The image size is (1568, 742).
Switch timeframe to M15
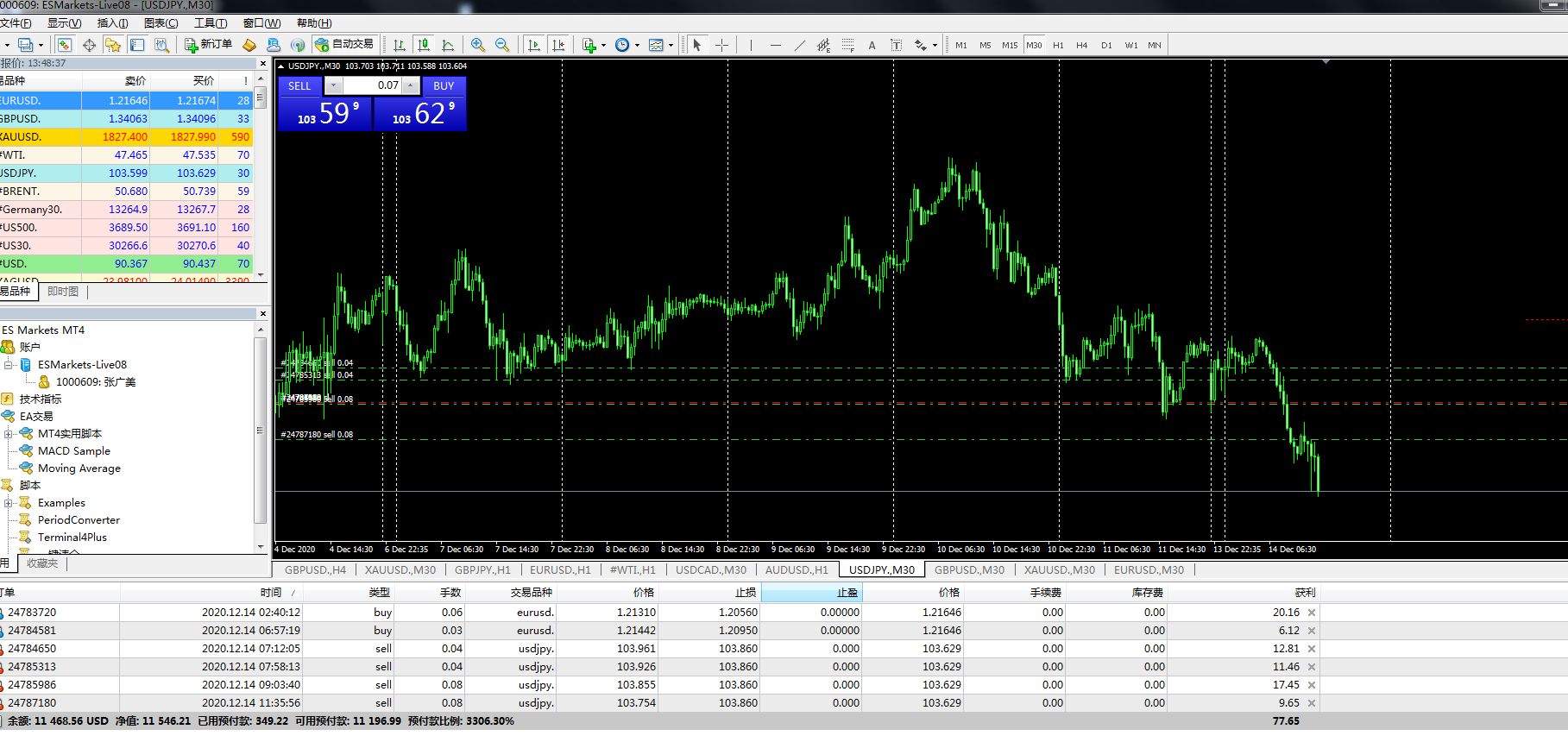click(x=1010, y=45)
